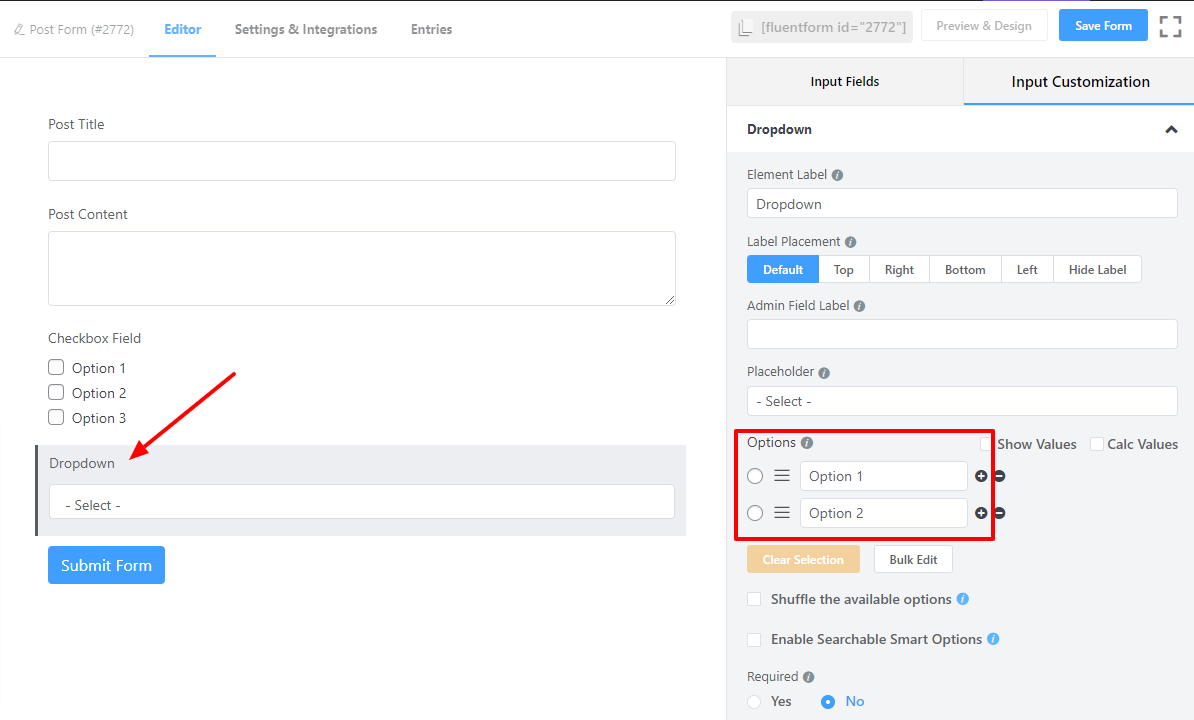Click the info icon next to Placeholder
Viewport: 1194px width, 720px height.
824,373
